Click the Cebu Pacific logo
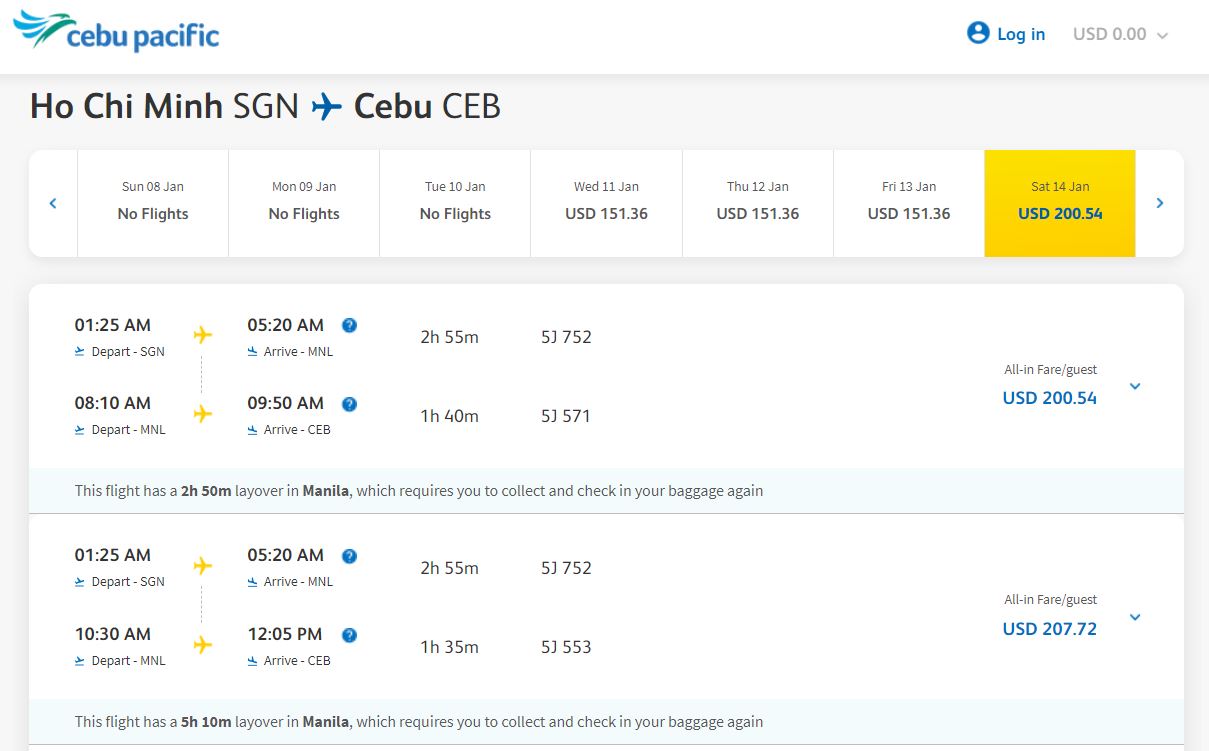The height and width of the screenshot is (751, 1209). click(x=116, y=33)
